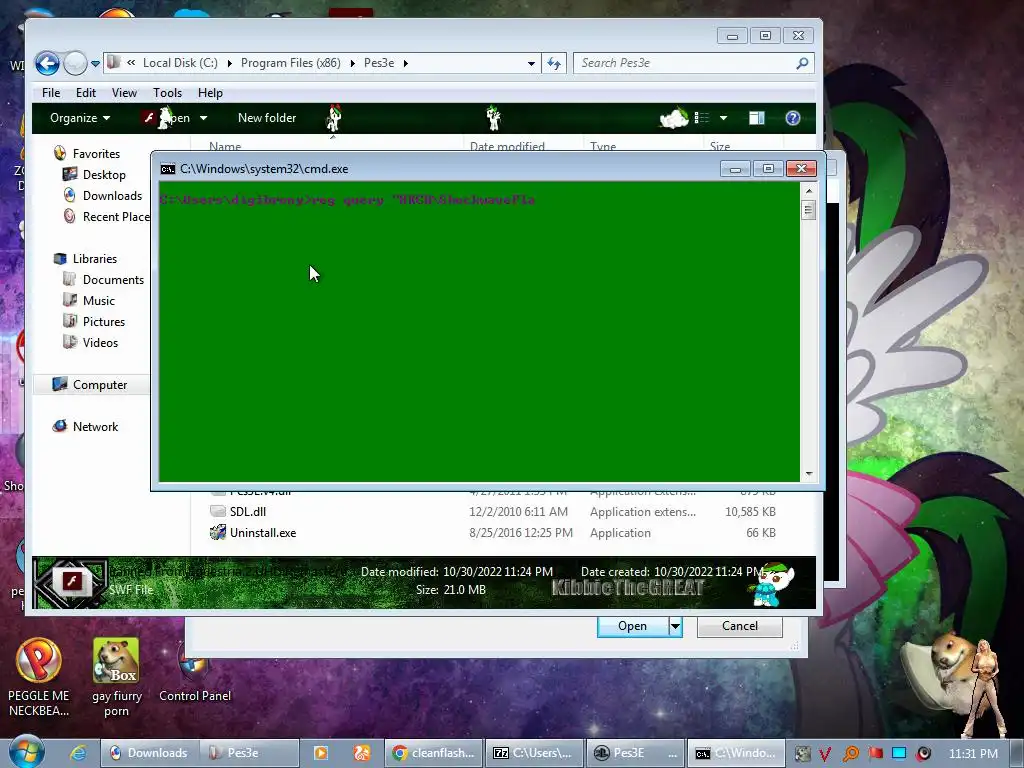Click the cmd window scrollbar up arrow
Viewport: 1024px width, 768px height.
coord(809,191)
